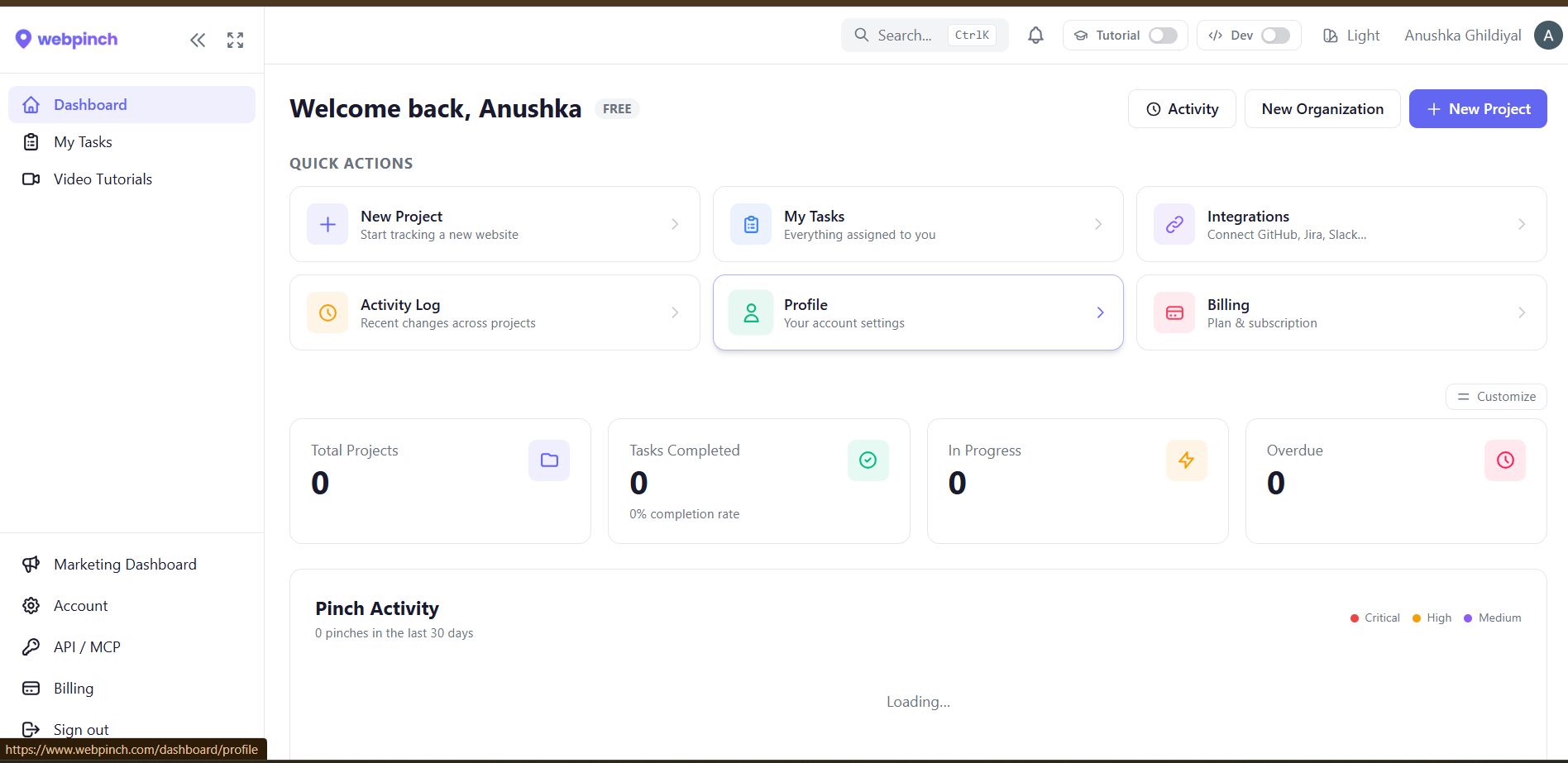Select Dashboard in sidebar
Viewport: 1568px width, 763px height.
[131, 105]
